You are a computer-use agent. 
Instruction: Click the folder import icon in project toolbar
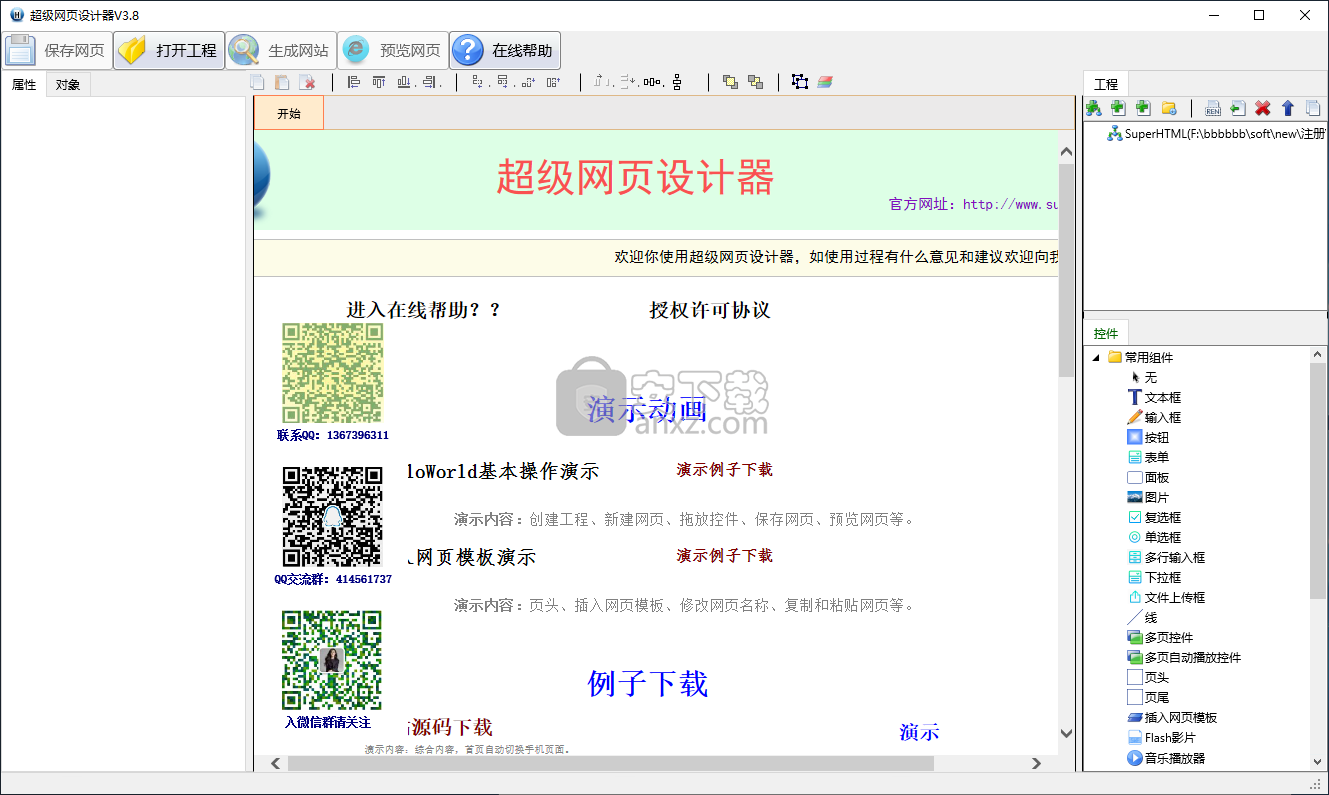click(1168, 108)
